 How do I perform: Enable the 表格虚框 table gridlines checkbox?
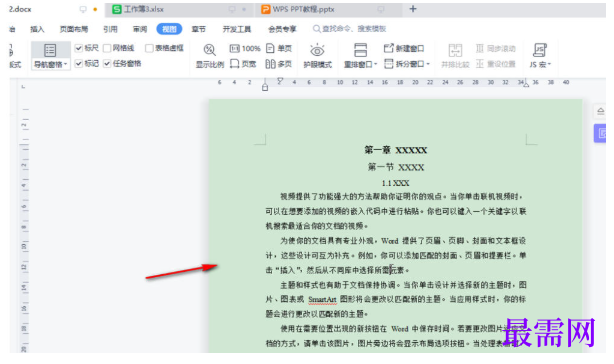pyautogui.click(x=149, y=48)
